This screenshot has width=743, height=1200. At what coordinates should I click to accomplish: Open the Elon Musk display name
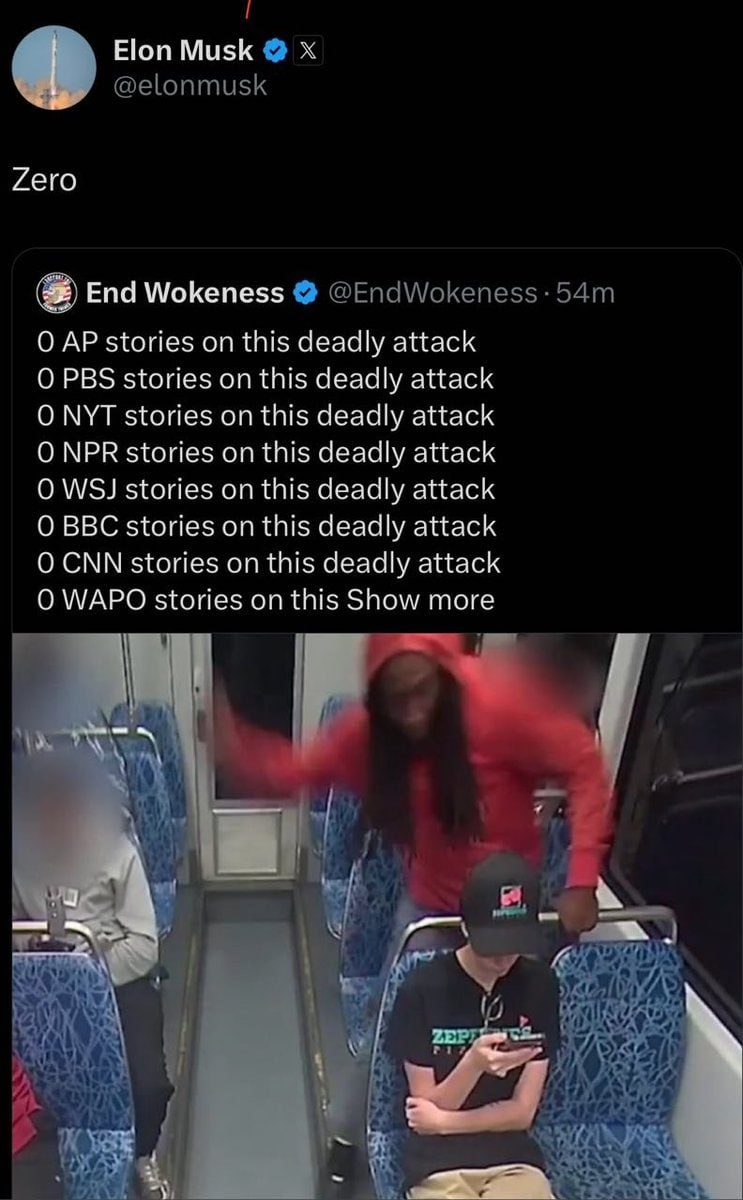pyautogui.click(x=183, y=49)
